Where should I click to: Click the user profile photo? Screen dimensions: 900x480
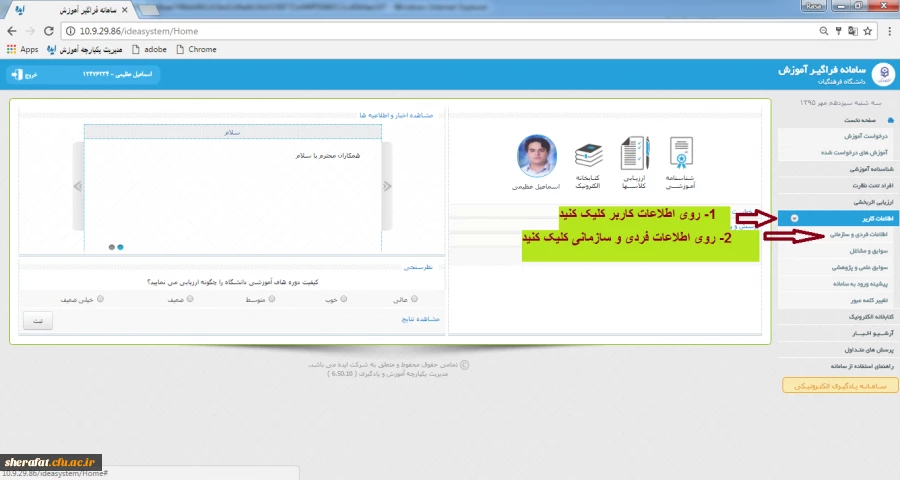(537, 156)
